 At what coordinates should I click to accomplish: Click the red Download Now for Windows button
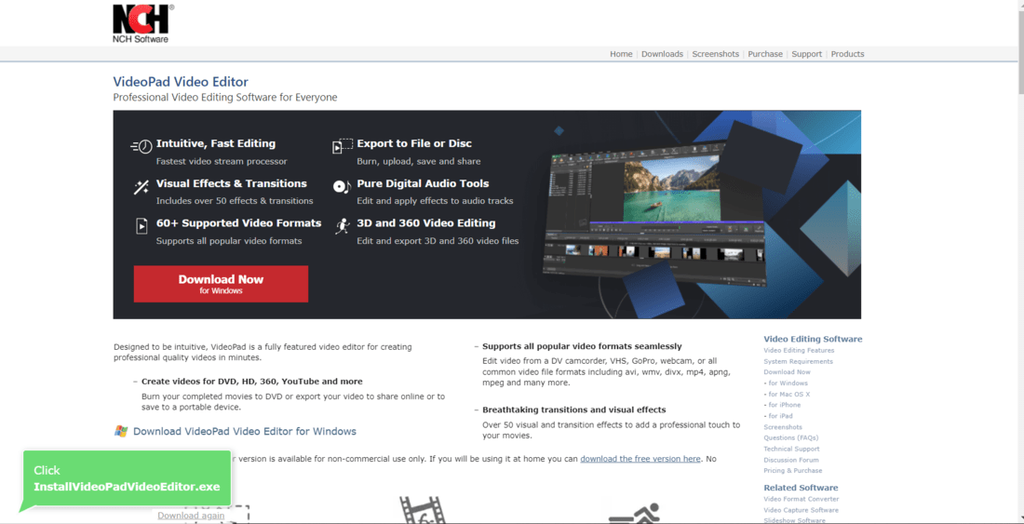tap(221, 284)
